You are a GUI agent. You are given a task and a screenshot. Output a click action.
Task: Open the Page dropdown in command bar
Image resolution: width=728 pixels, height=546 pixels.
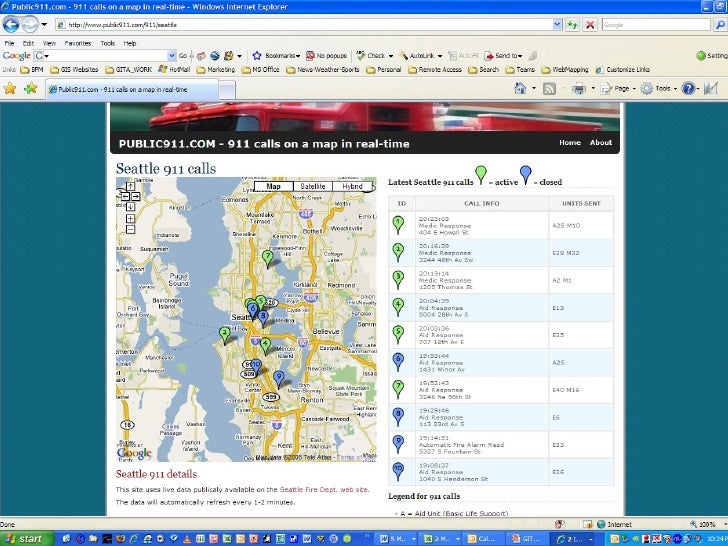click(x=624, y=89)
